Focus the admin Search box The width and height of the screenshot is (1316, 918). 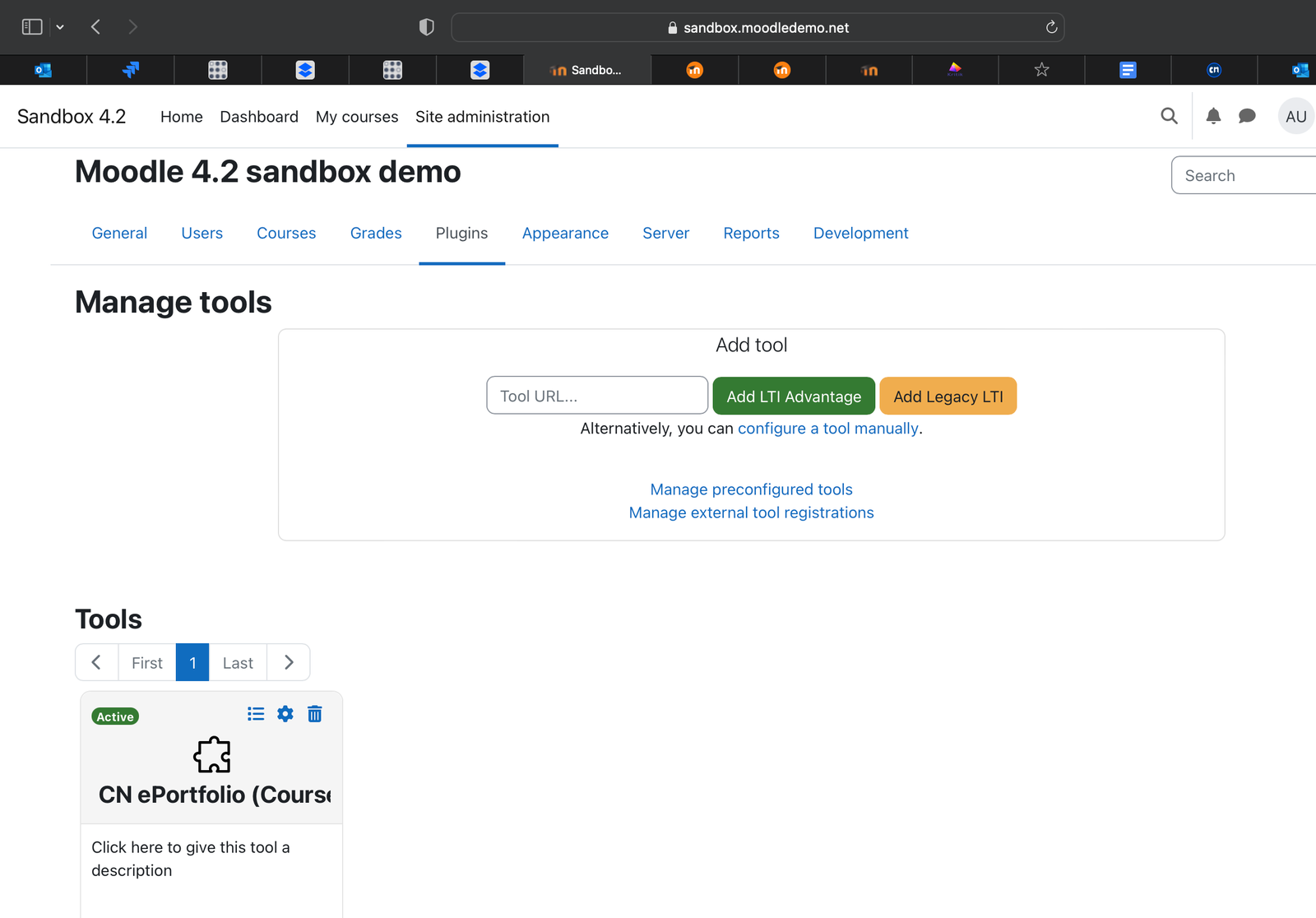point(1244,175)
